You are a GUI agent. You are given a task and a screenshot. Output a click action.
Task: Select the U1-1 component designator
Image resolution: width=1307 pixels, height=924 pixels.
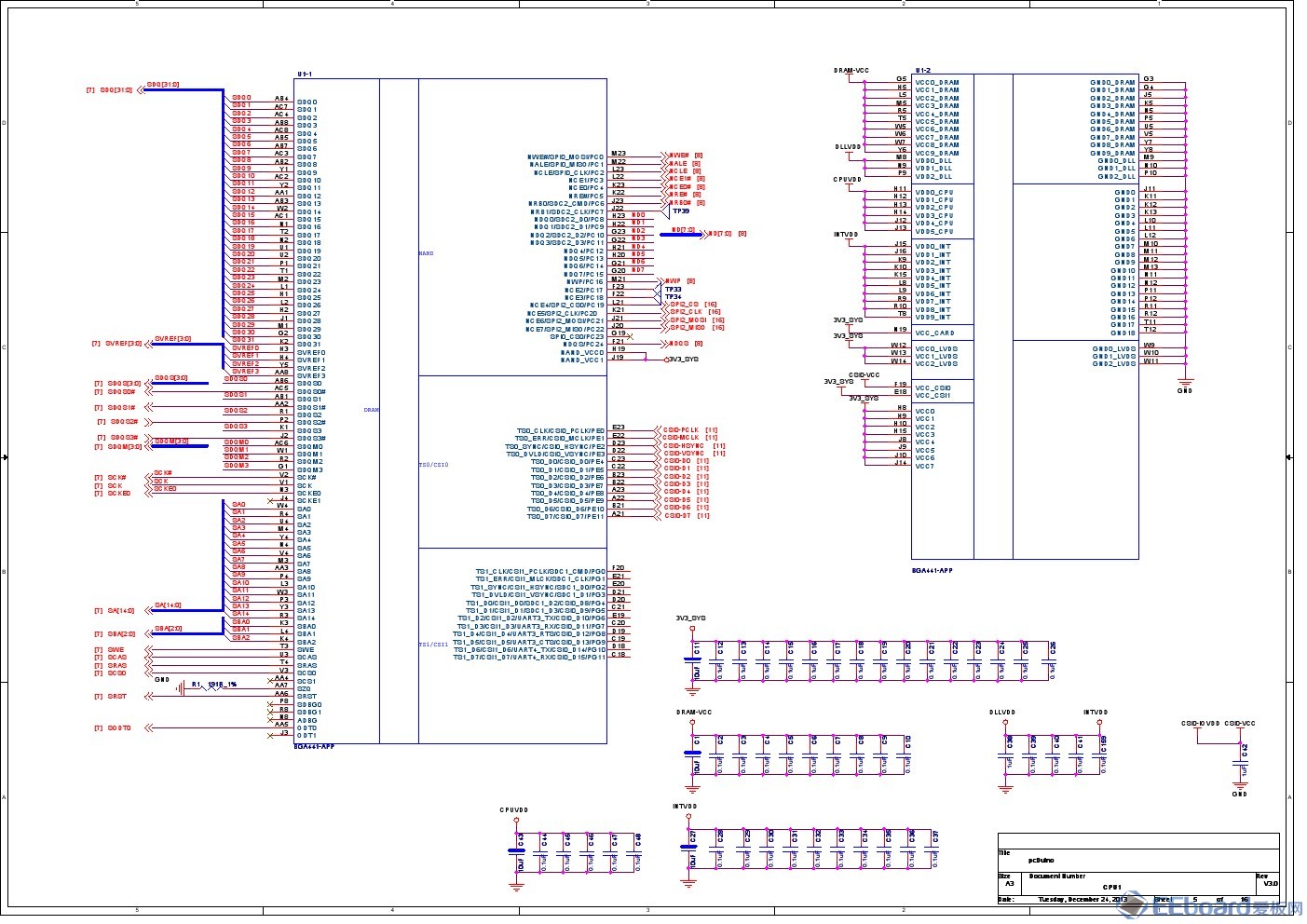[305, 74]
